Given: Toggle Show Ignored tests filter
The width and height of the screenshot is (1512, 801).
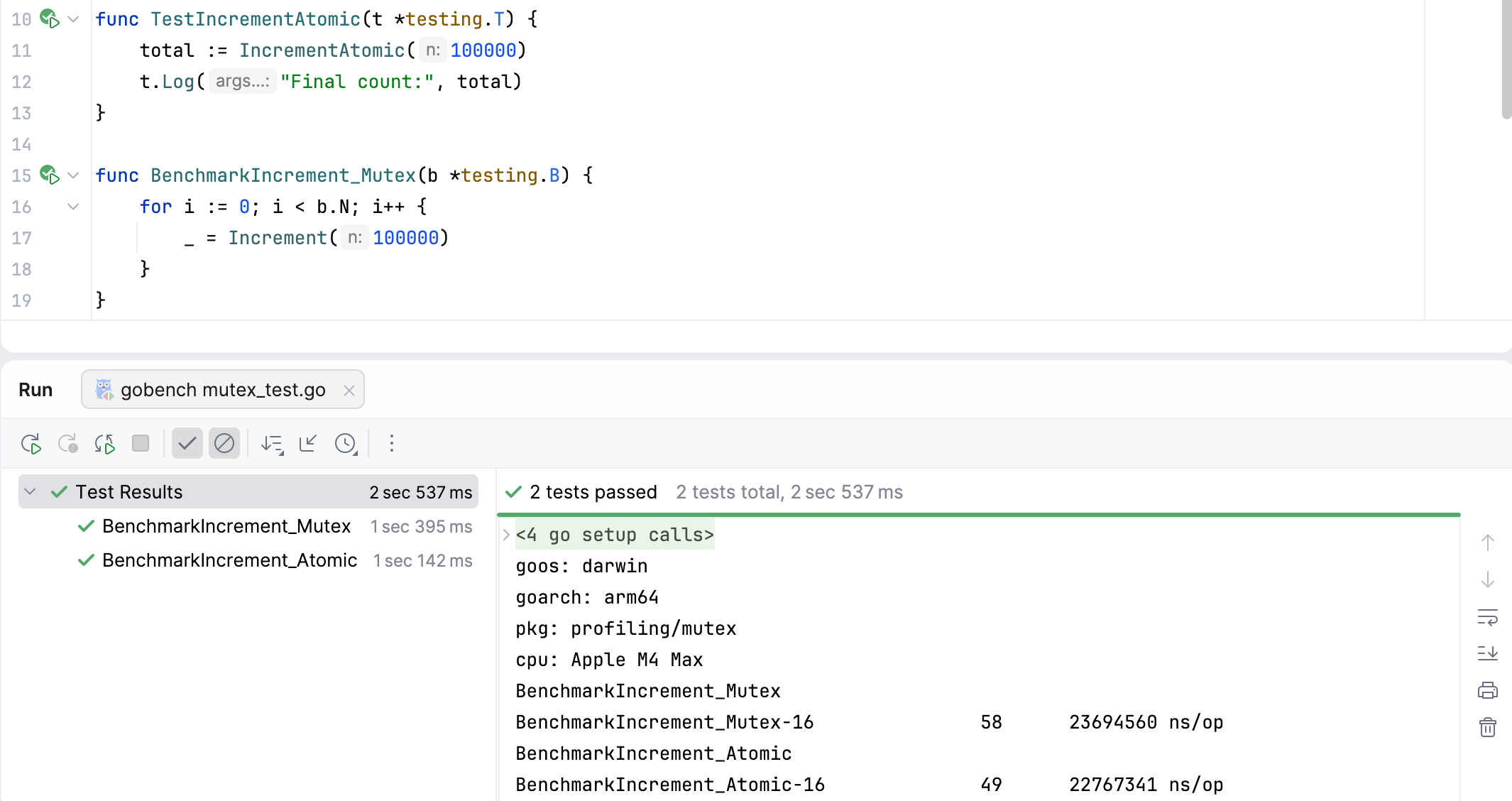Looking at the screenshot, I should (224, 443).
